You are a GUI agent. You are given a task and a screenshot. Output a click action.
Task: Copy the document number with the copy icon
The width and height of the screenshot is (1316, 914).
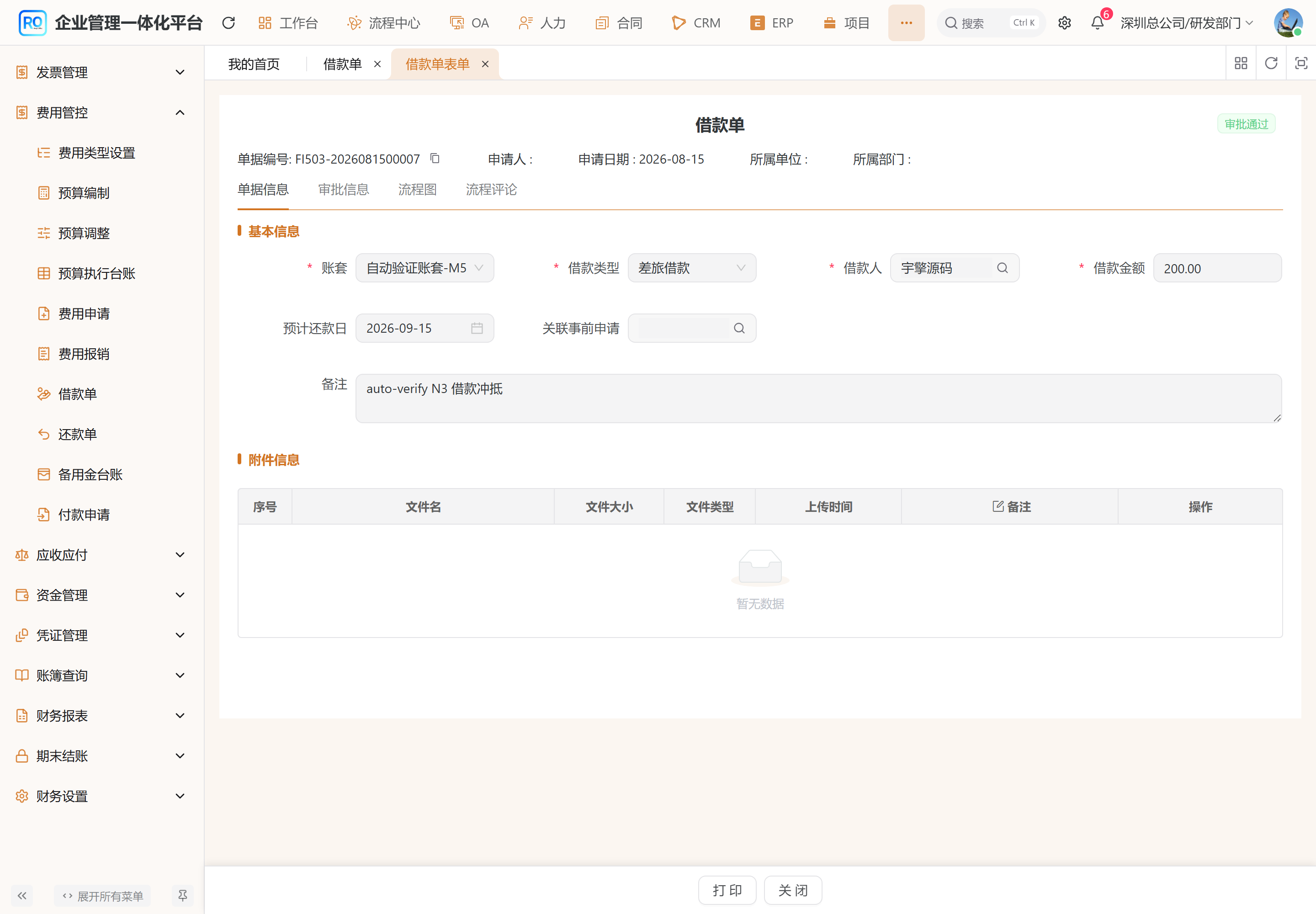pos(435,159)
